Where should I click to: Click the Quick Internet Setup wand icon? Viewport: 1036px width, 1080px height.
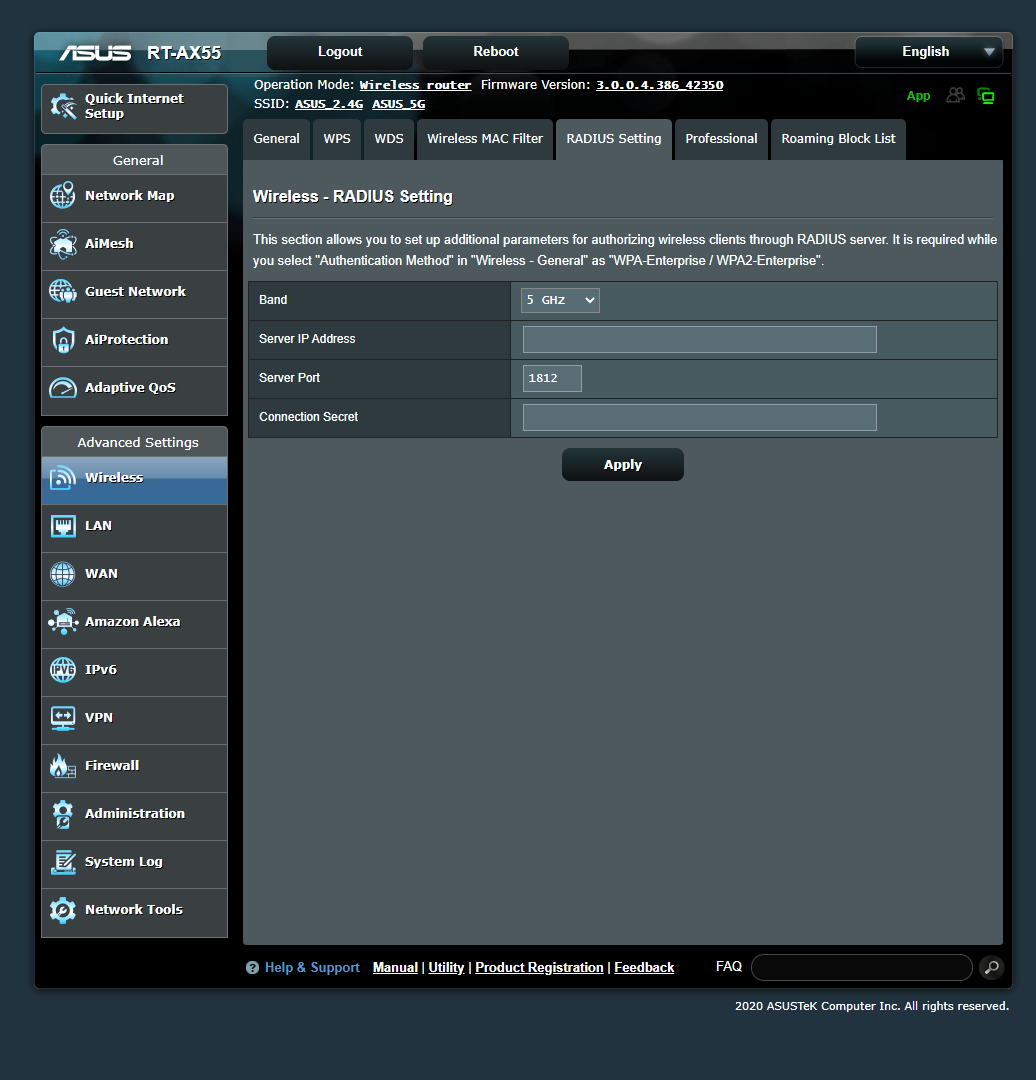[x=63, y=107]
